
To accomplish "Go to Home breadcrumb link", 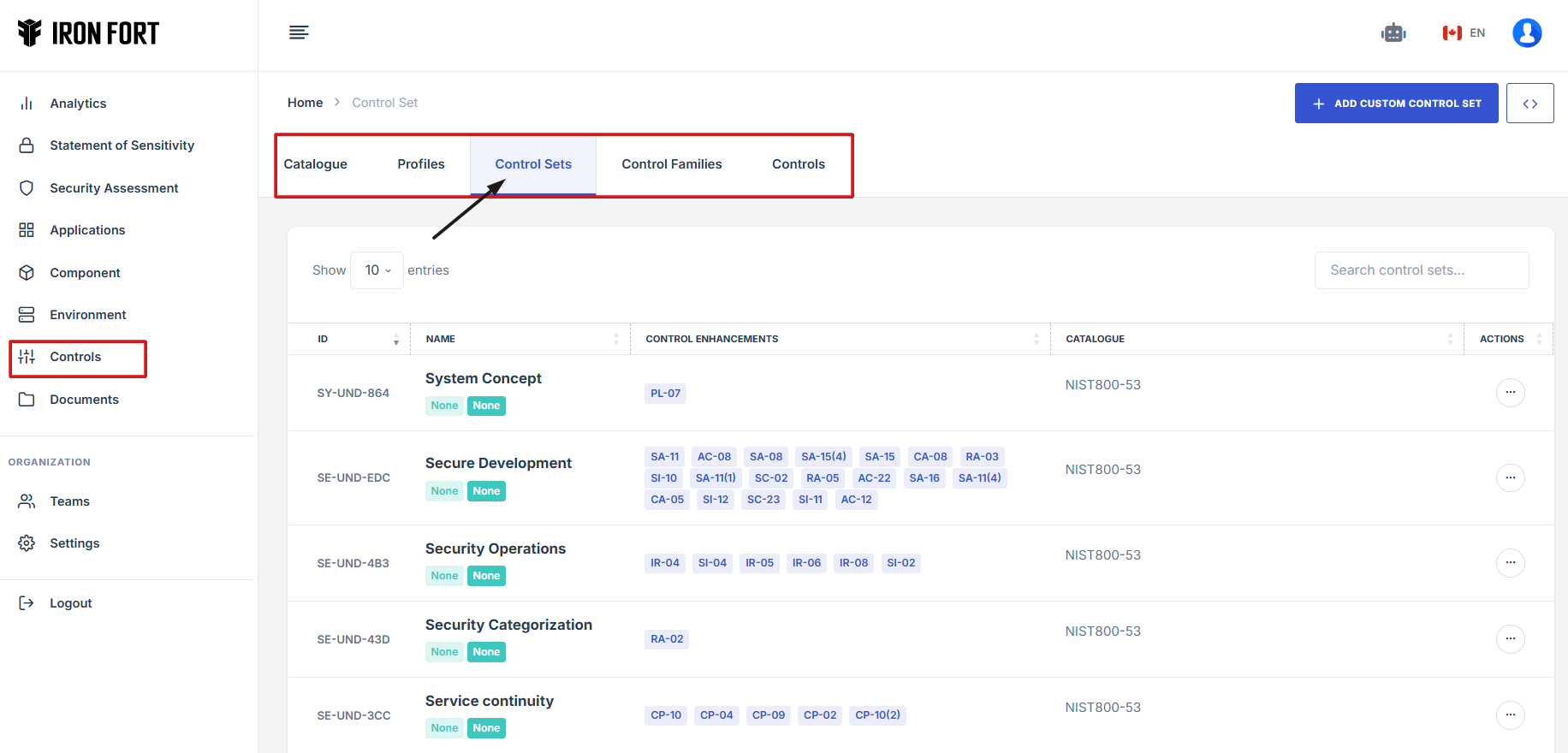I will pyautogui.click(x=305, y=103).
